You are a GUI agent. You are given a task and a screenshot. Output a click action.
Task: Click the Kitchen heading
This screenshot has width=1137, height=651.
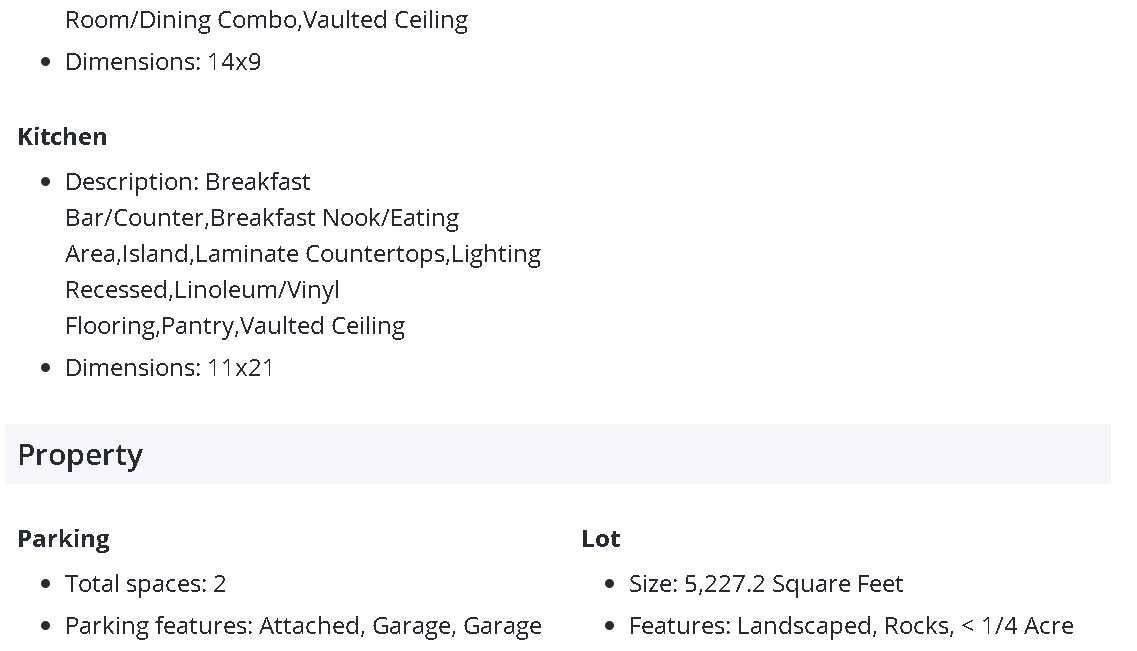coord(62,136)
